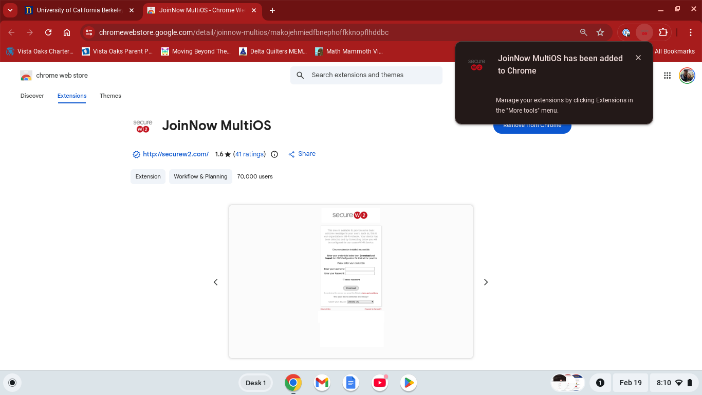This screenshot has height=395, width=702.
Task: Open the extensions puzzle icon menu
Action: 663,32
